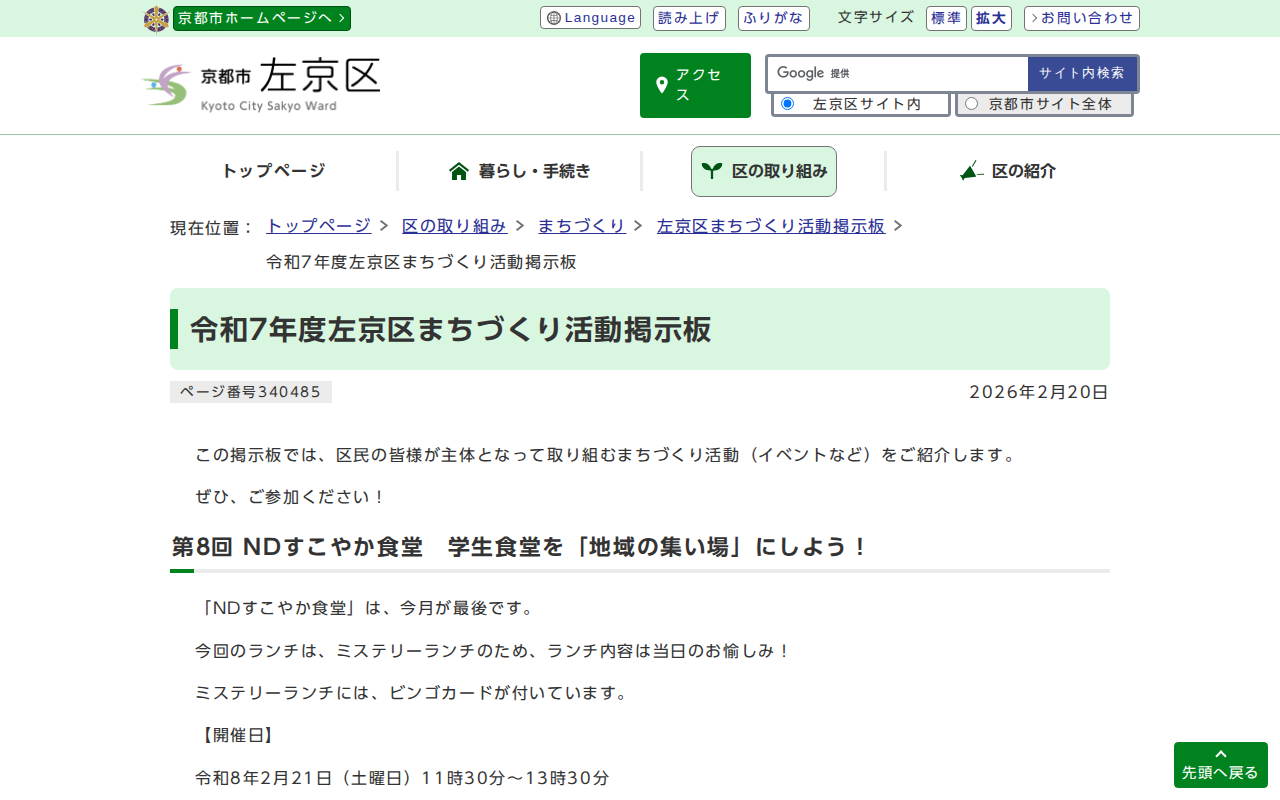Click the 読み上げ button
Image resolution: width=1280 pixels, height=800 pixels.
pyautogui.click(x=689, y=18)
